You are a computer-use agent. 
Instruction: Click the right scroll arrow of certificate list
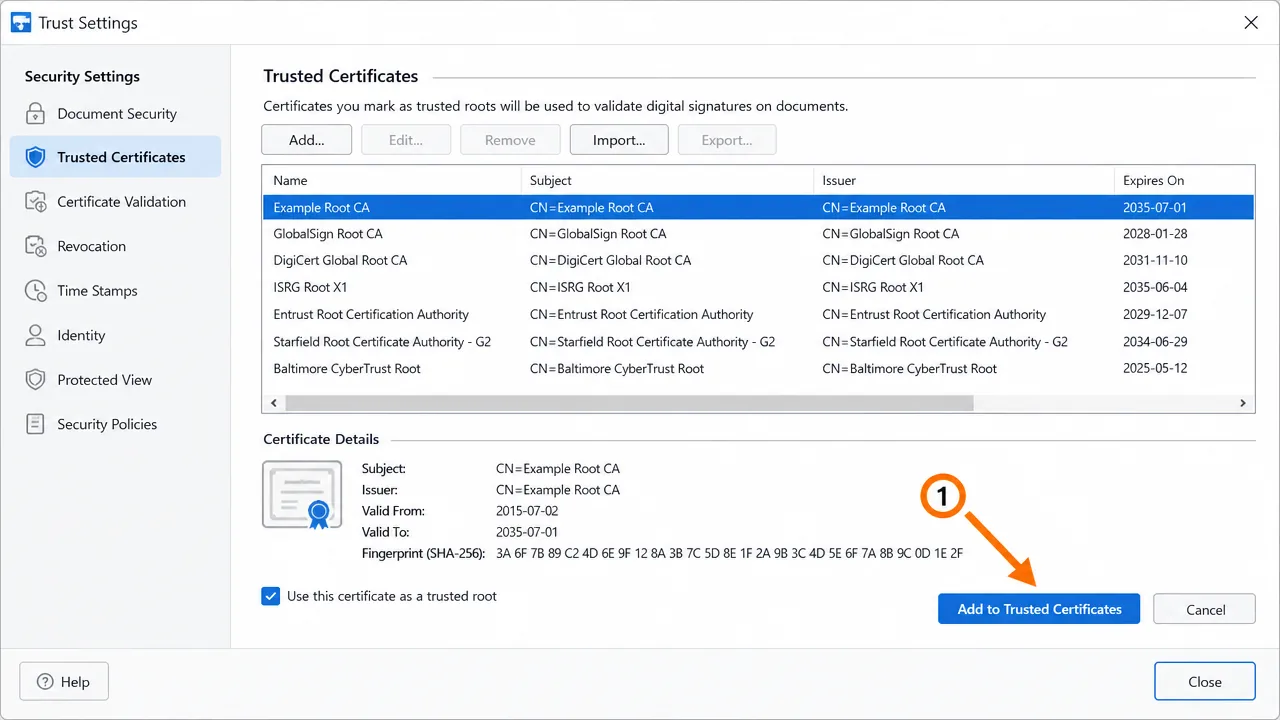(x=1243, y=403)
